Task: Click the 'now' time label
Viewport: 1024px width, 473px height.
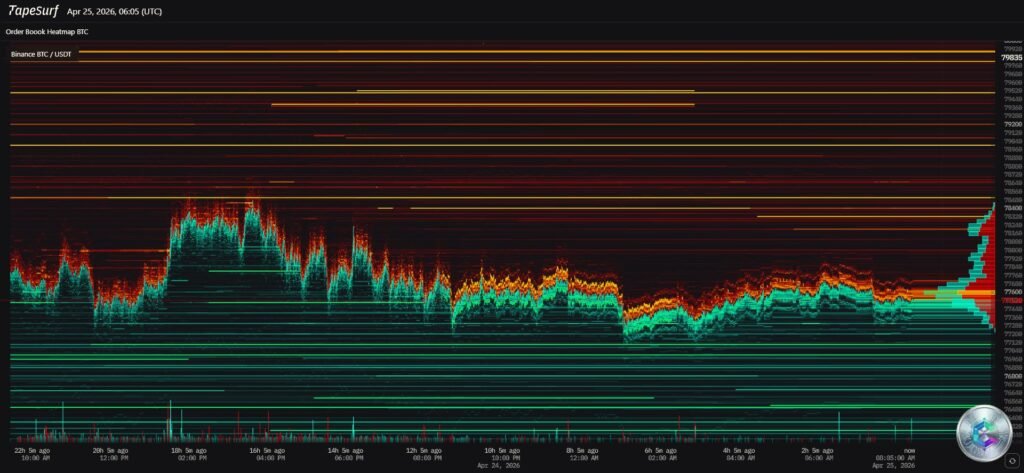Action: [x=910, y=451]
